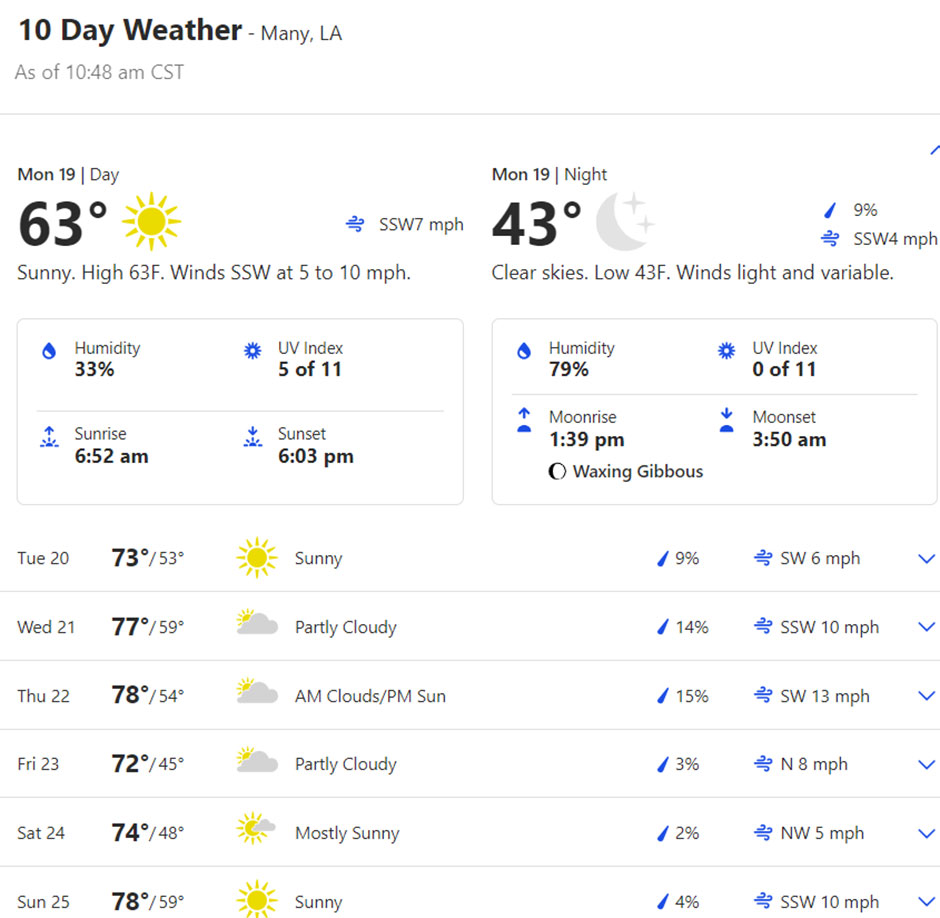Click the partly cloudy icon for Wed 21
The width and height of the screenshot is (940, 918).
257,624
